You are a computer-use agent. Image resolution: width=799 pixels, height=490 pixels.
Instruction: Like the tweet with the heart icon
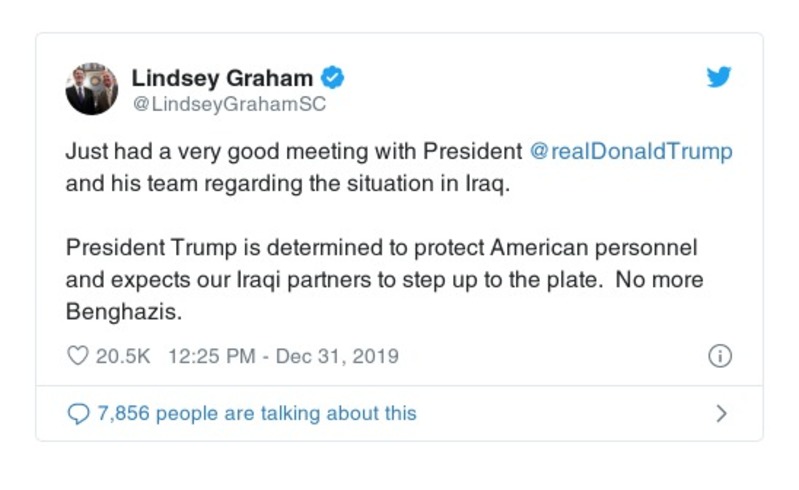click(77, 356)
